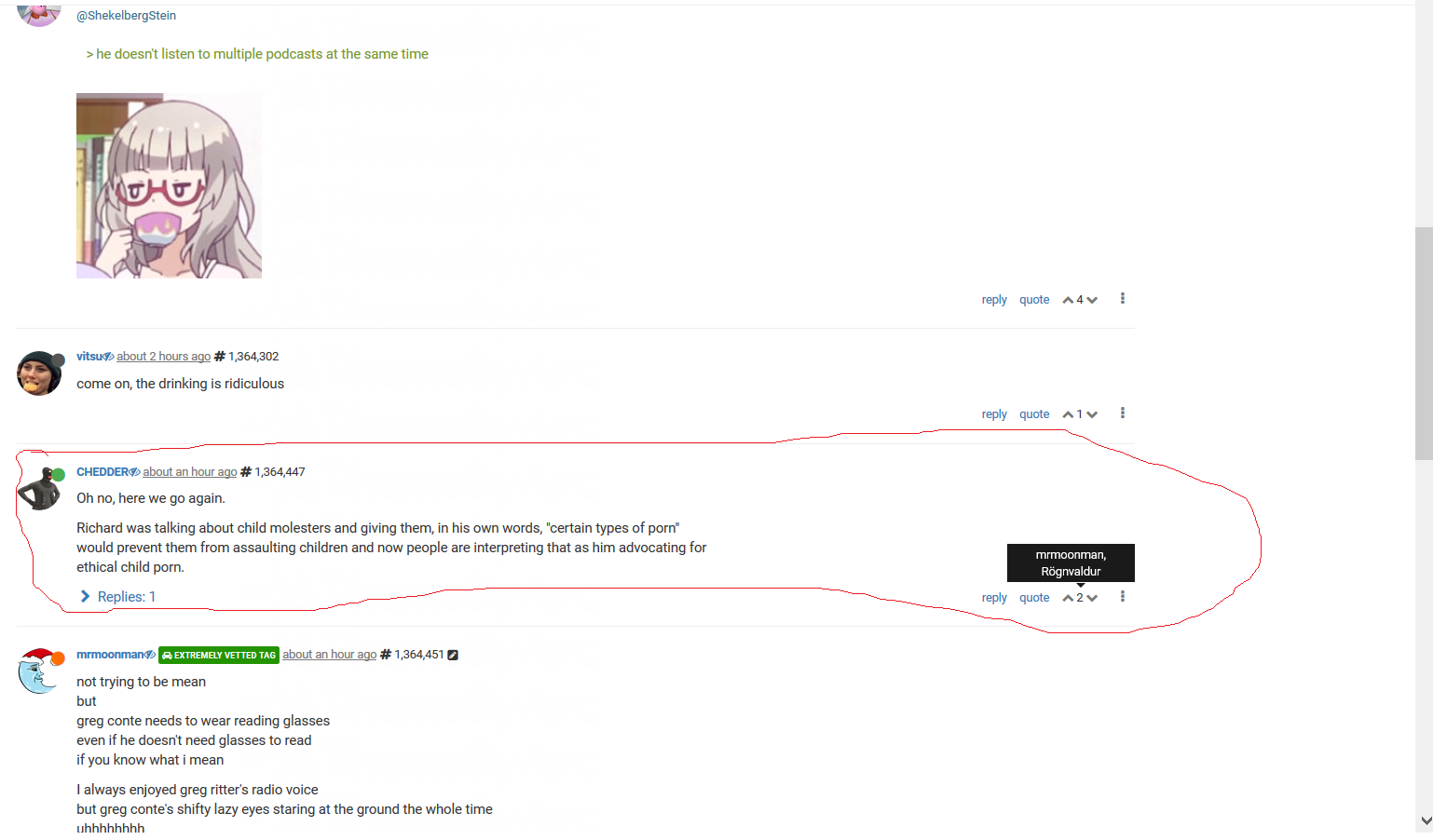Click the greentext quote about multiple podcasts
This screenshot has height=840, width=1433.
point(257,54)
